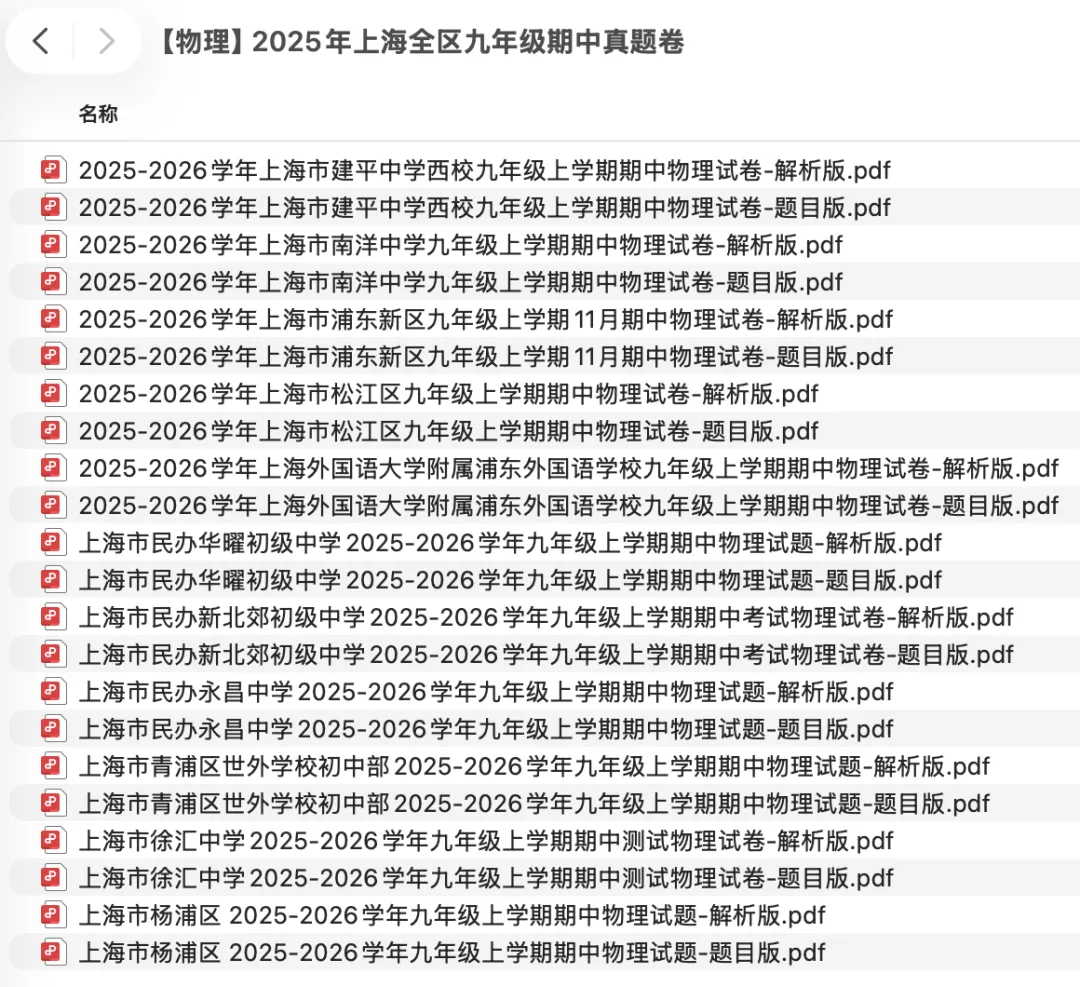Image resolution: width=1080 pixels, height=987 pixels.
Task: Click PDF icon of 浦东外国语学校 题目版 file
Action: click(x=53, y=506)
